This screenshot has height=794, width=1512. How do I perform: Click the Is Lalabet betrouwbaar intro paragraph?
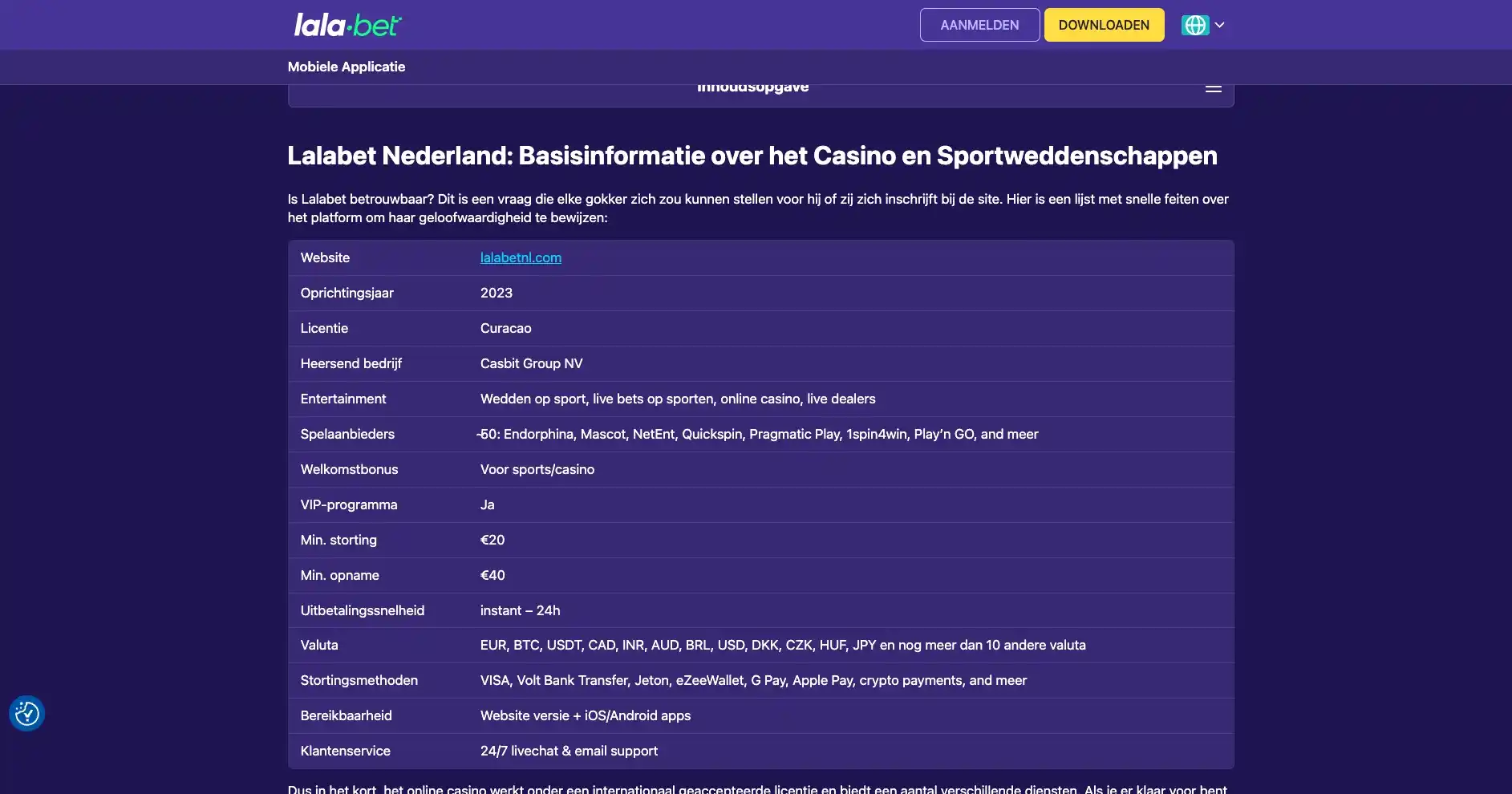(x=757, y=208)
